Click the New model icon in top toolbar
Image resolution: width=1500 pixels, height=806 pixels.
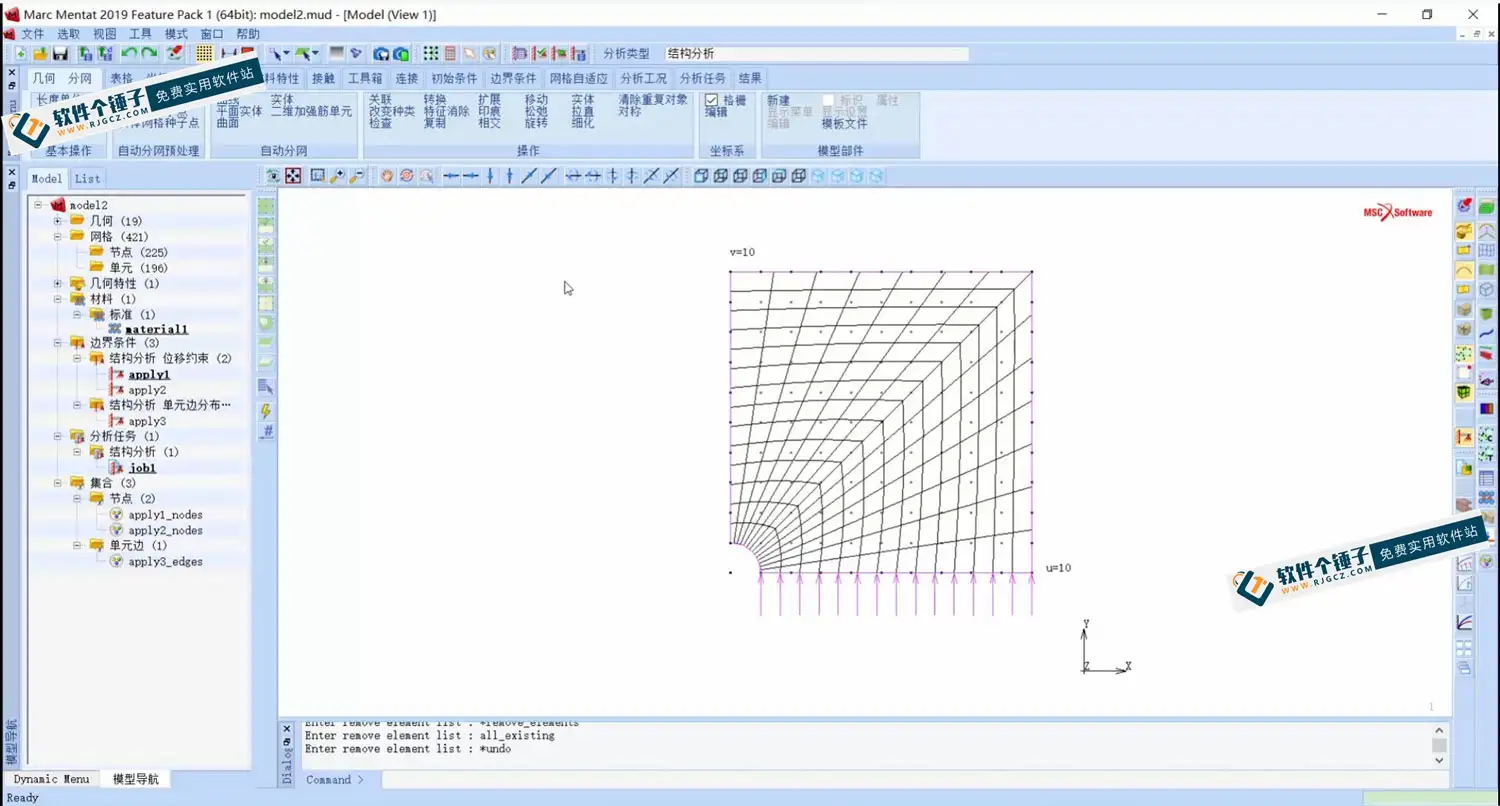[21, 54]
